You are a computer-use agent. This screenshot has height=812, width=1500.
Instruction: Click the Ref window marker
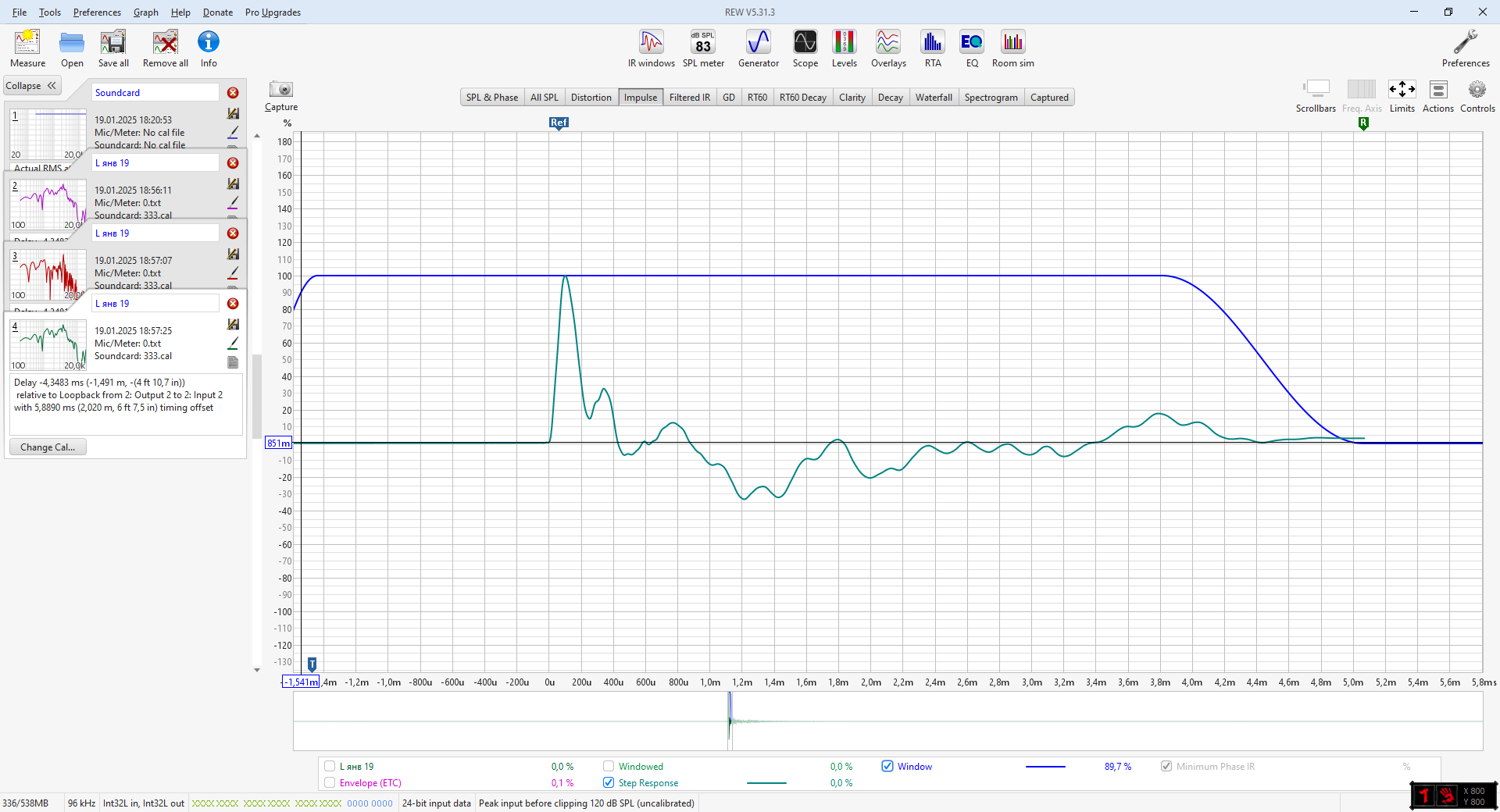pyautogui.click(x=559, y=123)
